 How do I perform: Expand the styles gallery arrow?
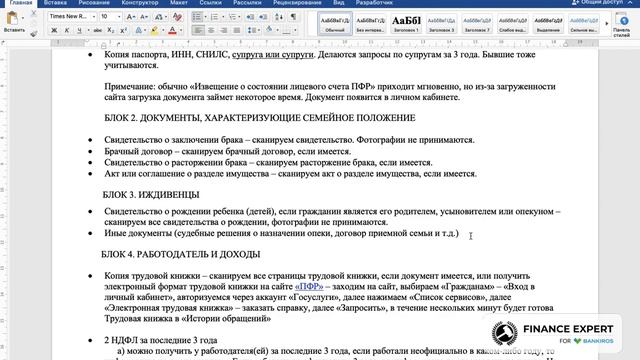point(607,23)
